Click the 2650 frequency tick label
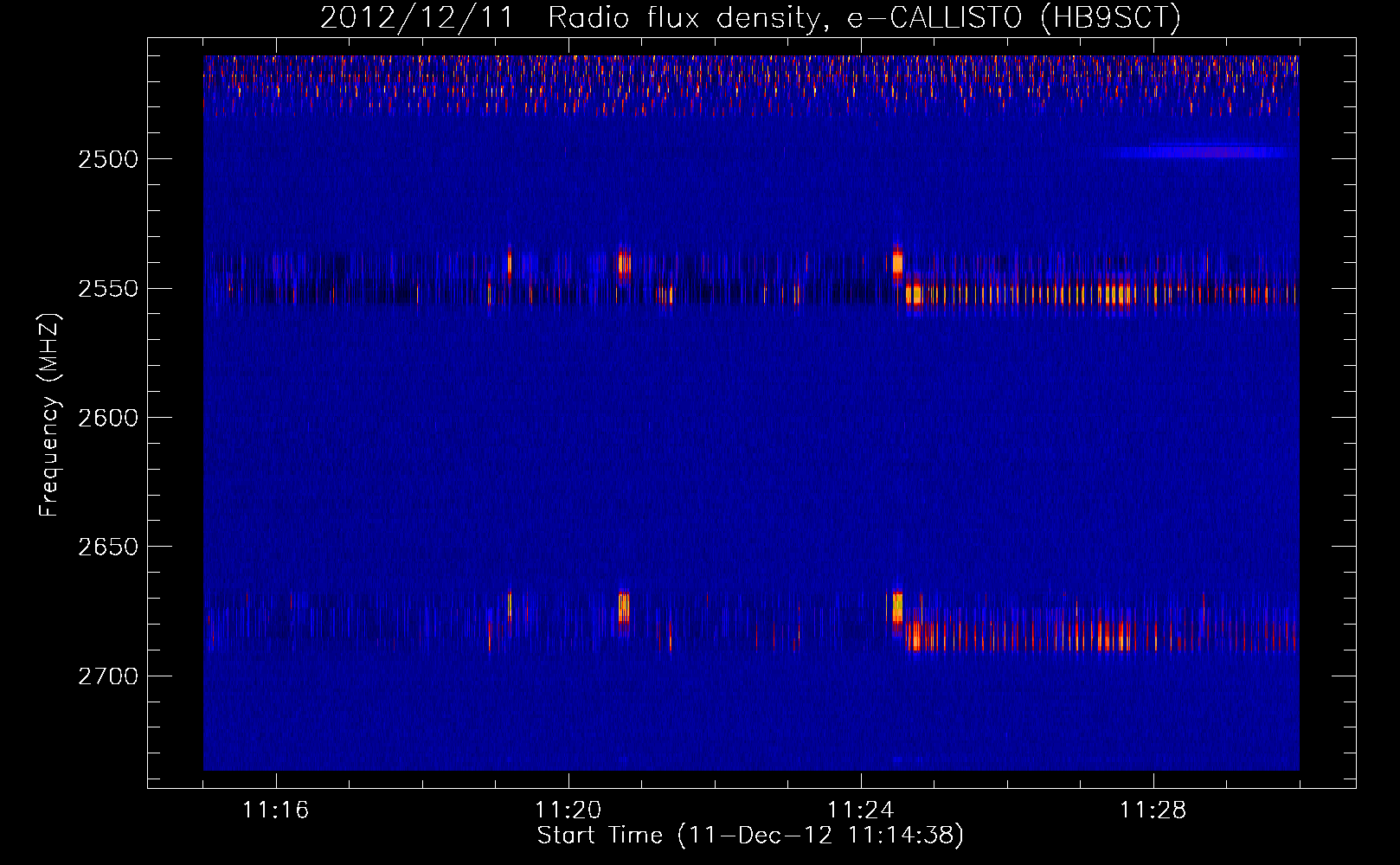 (x=108, y=547)
